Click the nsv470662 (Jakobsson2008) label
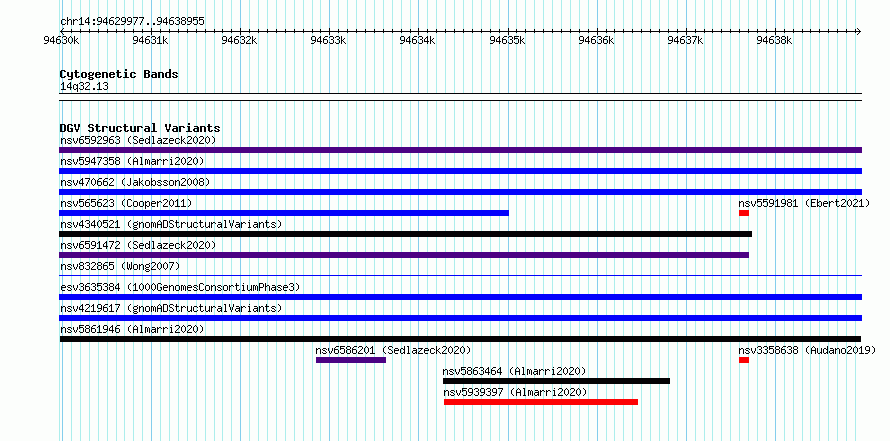Viewport: 890px width, 441px height. click(x=135, y=182)
